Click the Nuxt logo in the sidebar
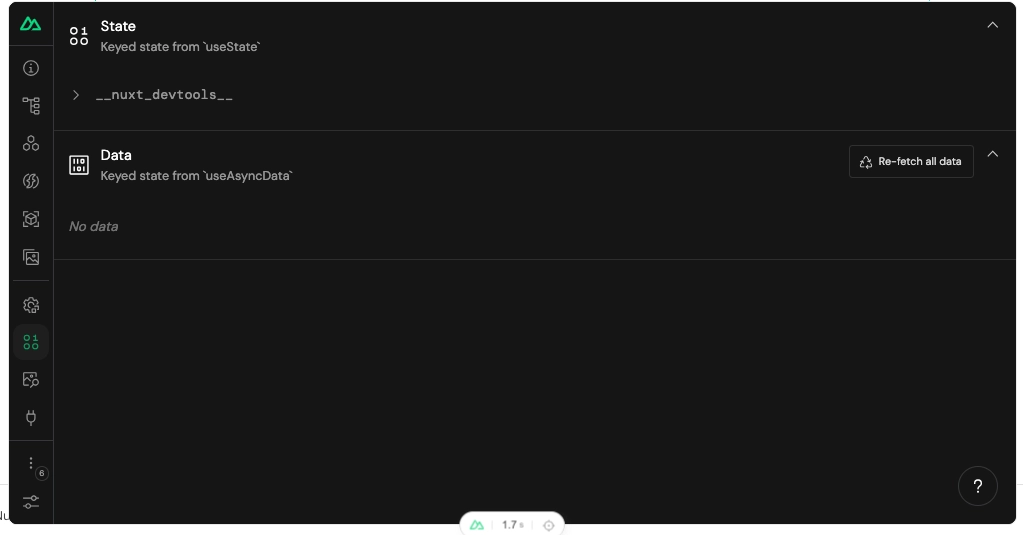 pos(31,24)
